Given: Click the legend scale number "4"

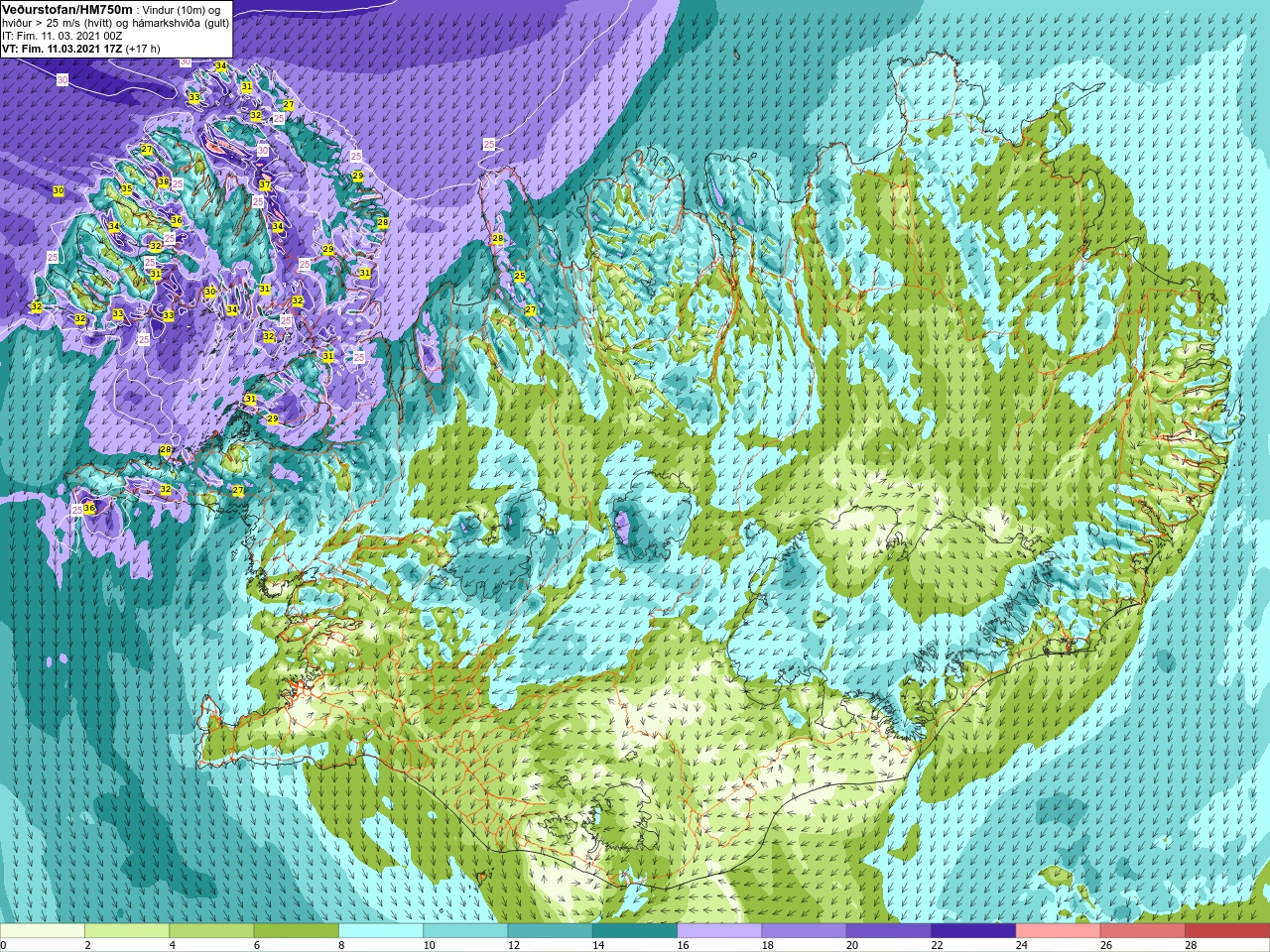Looking at the screenshot, I should tap(173, 945).
